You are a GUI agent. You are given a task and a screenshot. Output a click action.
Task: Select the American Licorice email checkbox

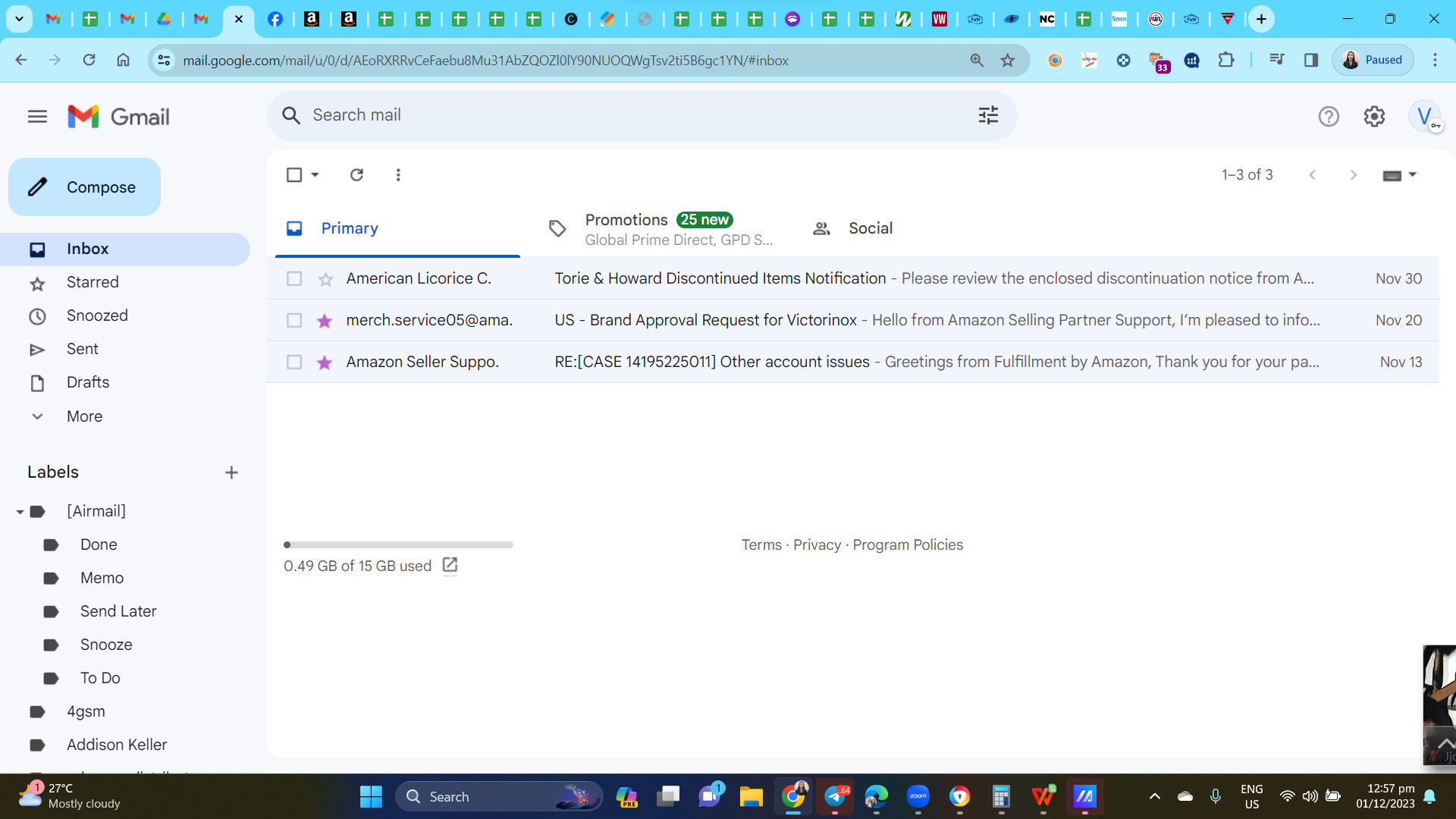(x=294, y=279)
